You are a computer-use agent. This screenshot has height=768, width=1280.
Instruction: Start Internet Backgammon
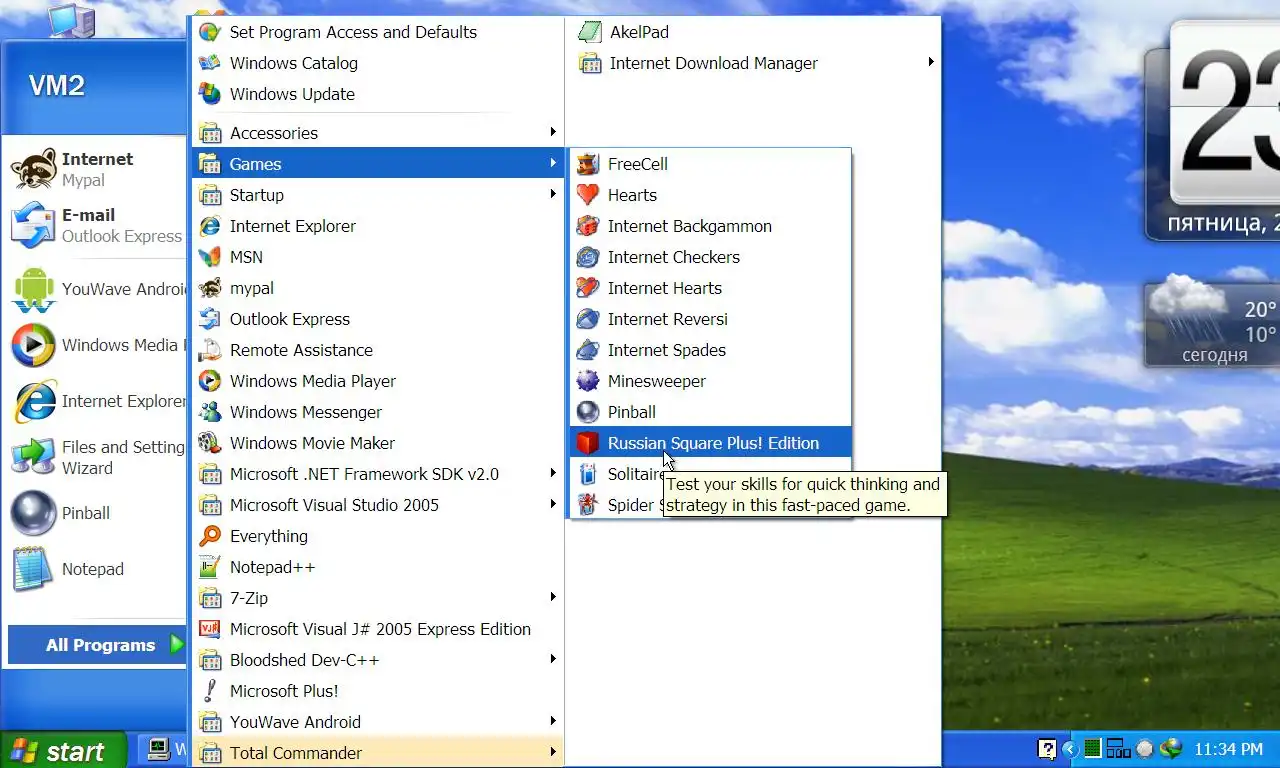point(710,226)
